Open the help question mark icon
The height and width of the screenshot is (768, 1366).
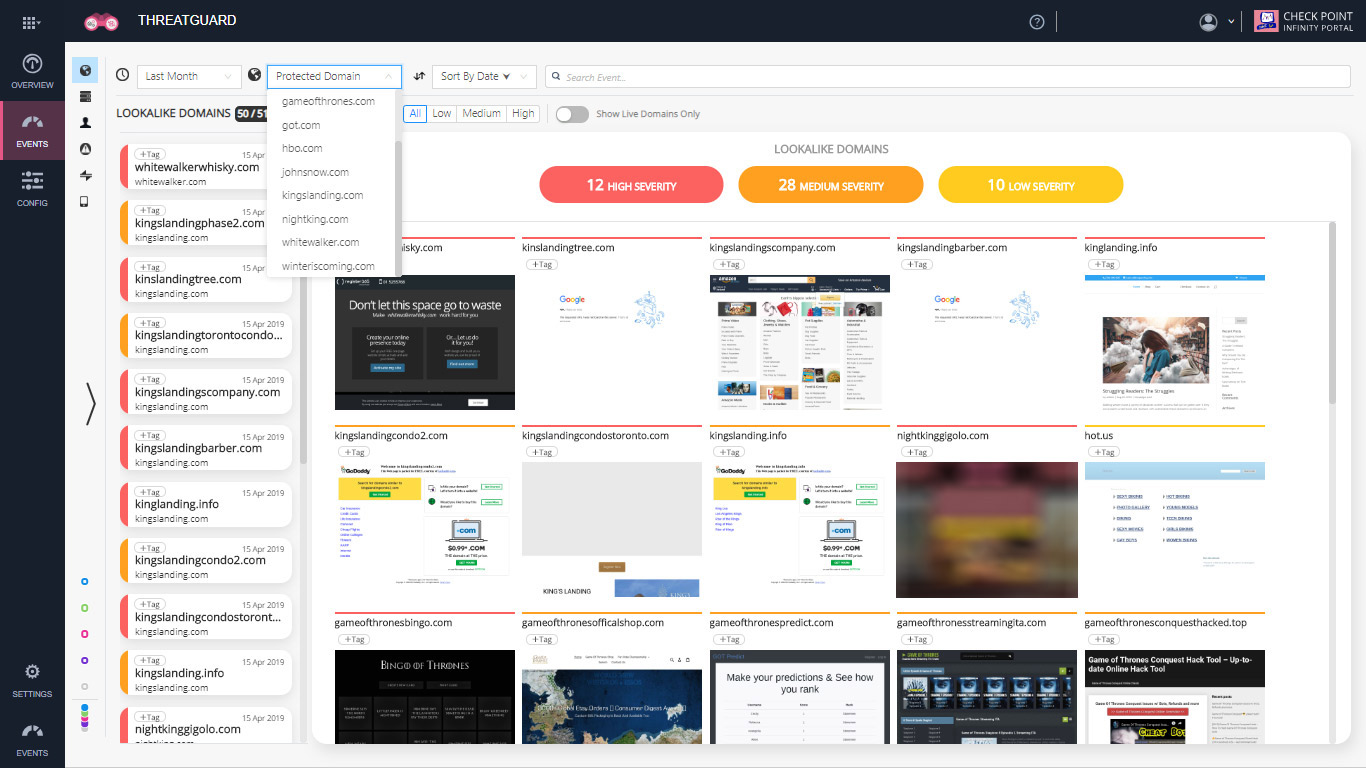[1037, 21]
